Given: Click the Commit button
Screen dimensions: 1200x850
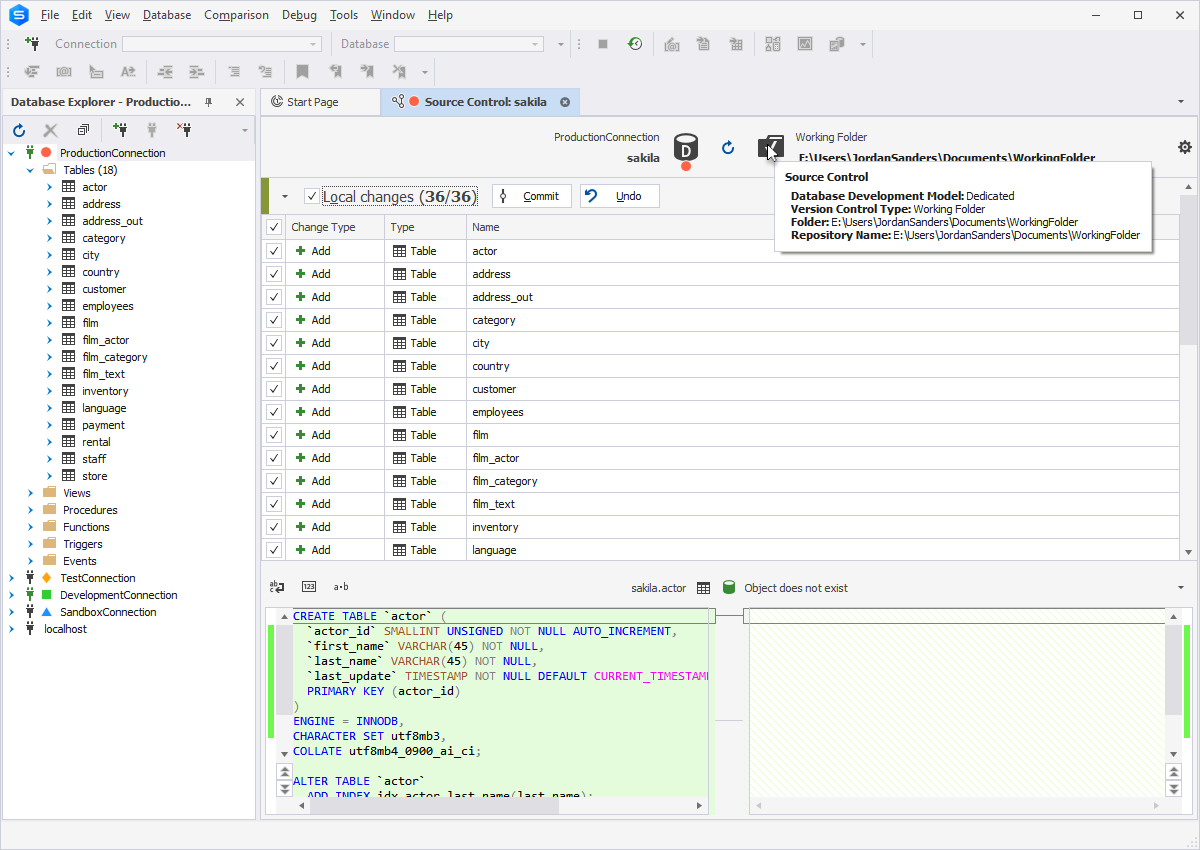Looking at the screenshot, I should tap(531, 196).
